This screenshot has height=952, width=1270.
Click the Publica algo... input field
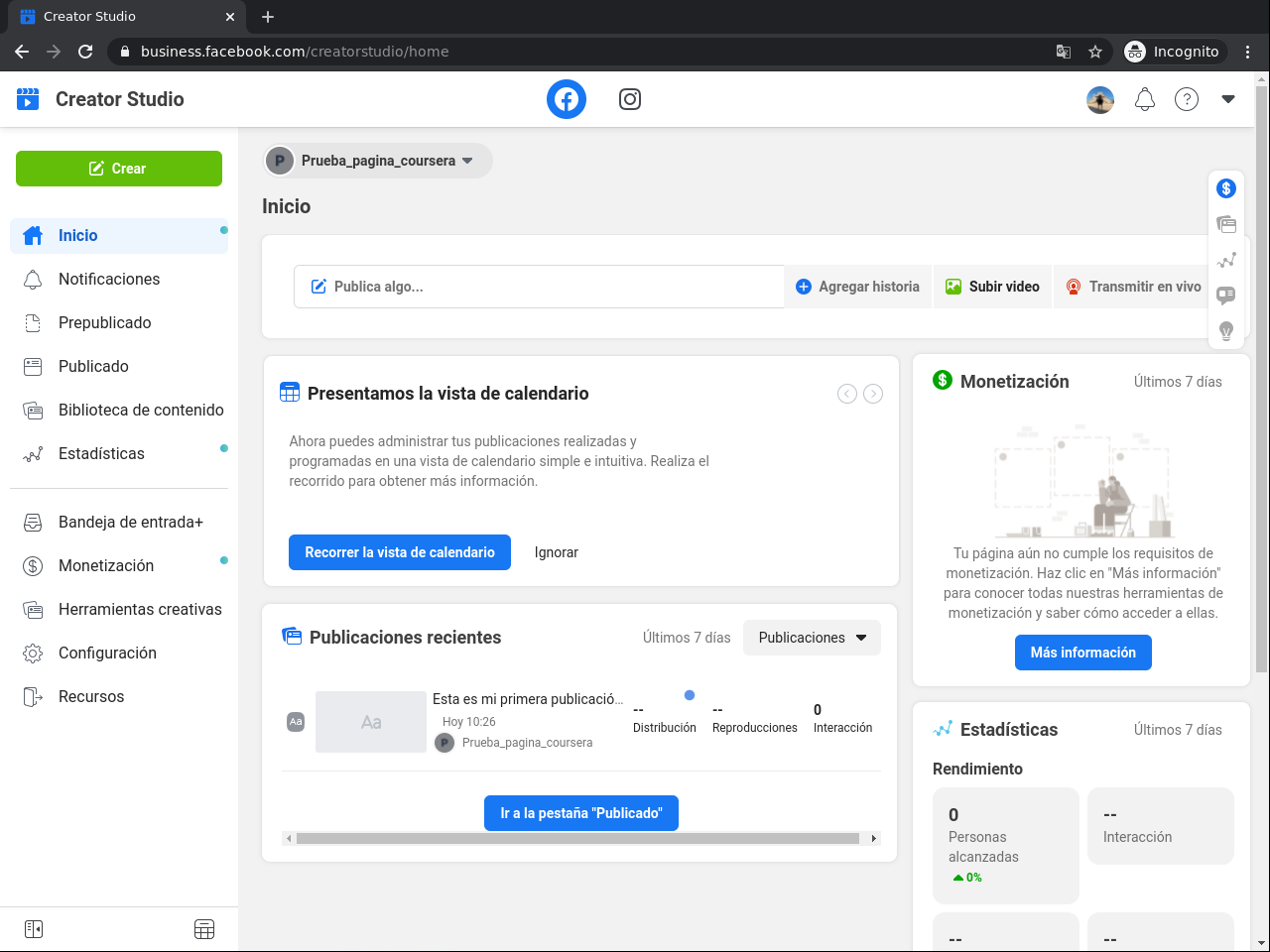point(540,287)
